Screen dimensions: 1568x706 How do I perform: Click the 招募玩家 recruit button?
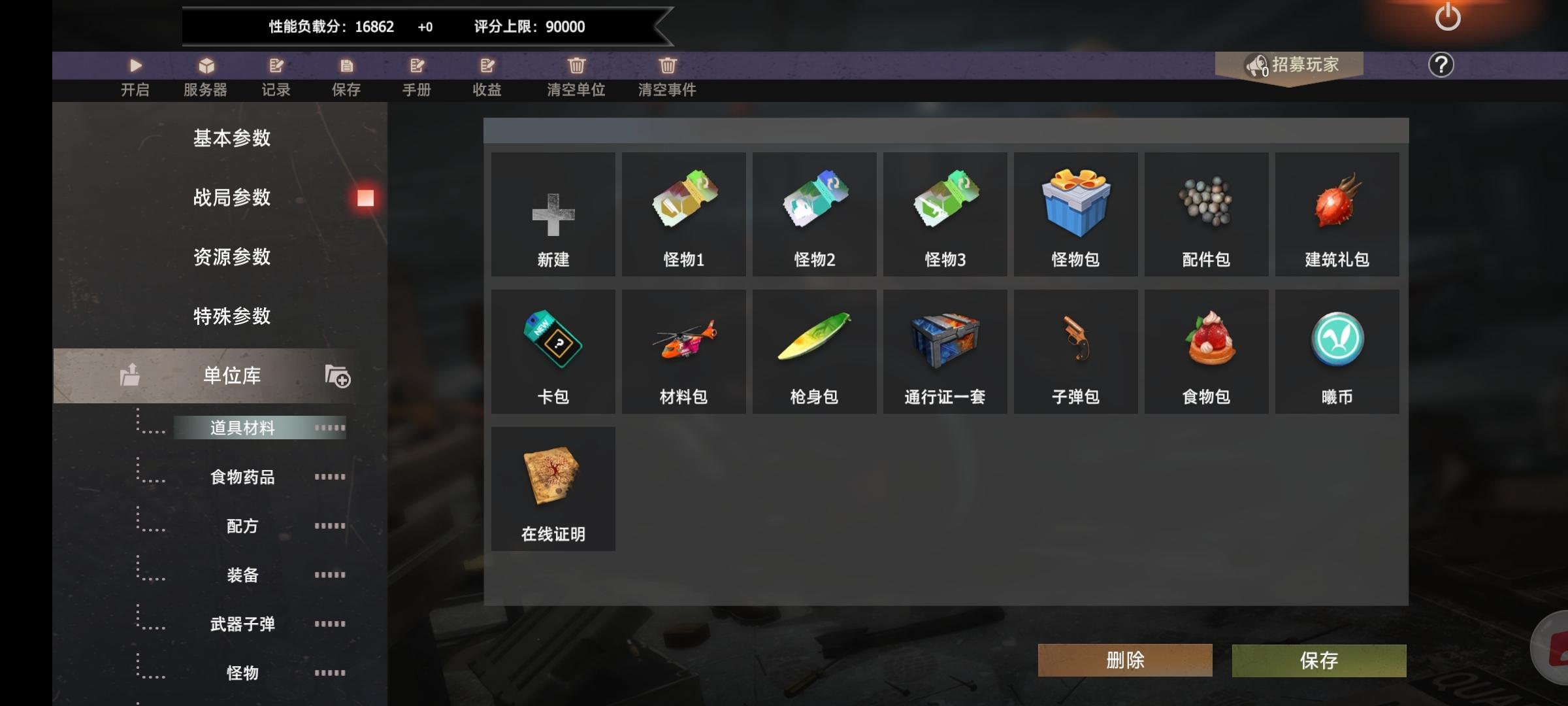(x=1290, y=65)
